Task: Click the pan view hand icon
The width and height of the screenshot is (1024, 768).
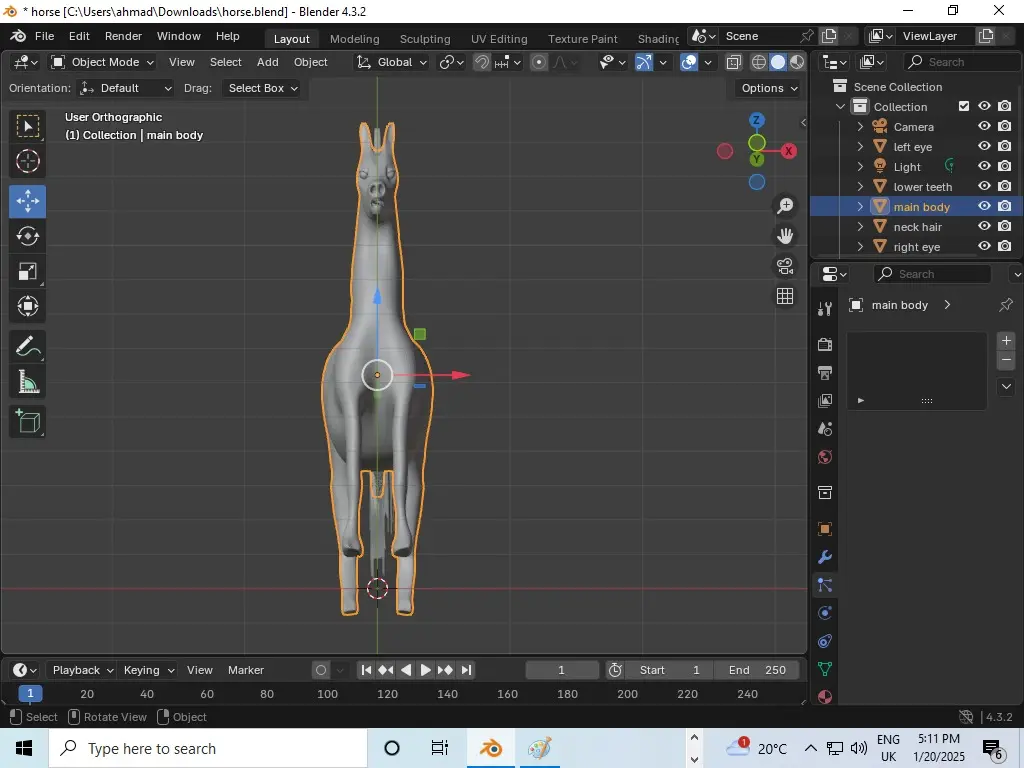Action: click(x=785, y=236)
